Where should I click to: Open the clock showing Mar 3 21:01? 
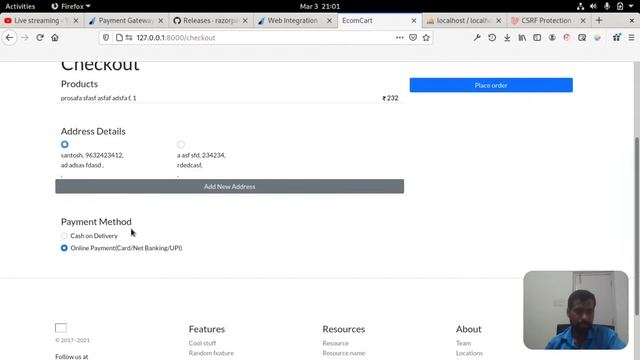click(320, 6)
